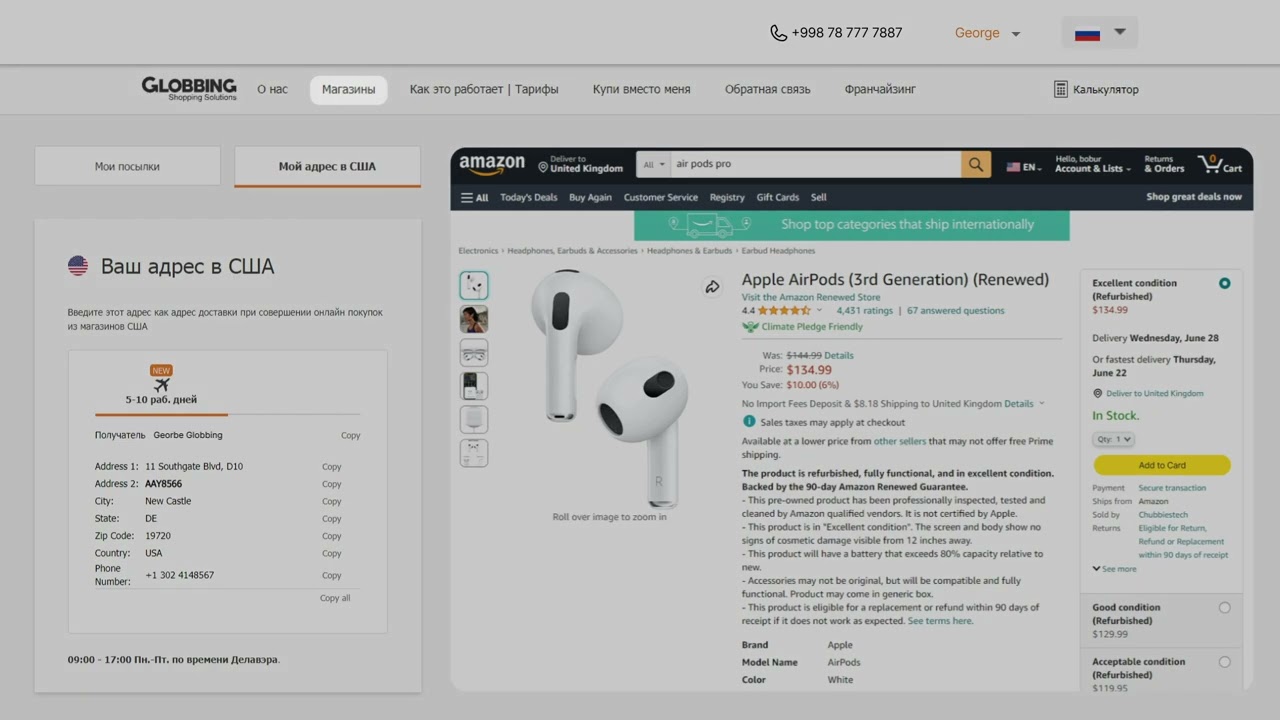Select the Good condition radio button
1280x720 pixels.
pos(1225,608)
